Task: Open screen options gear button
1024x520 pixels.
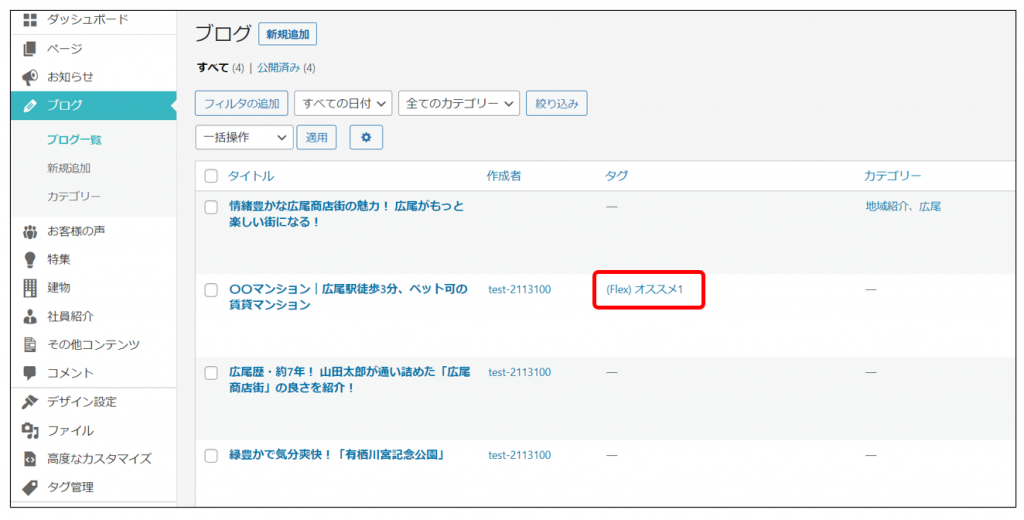Action: point(366,137)
